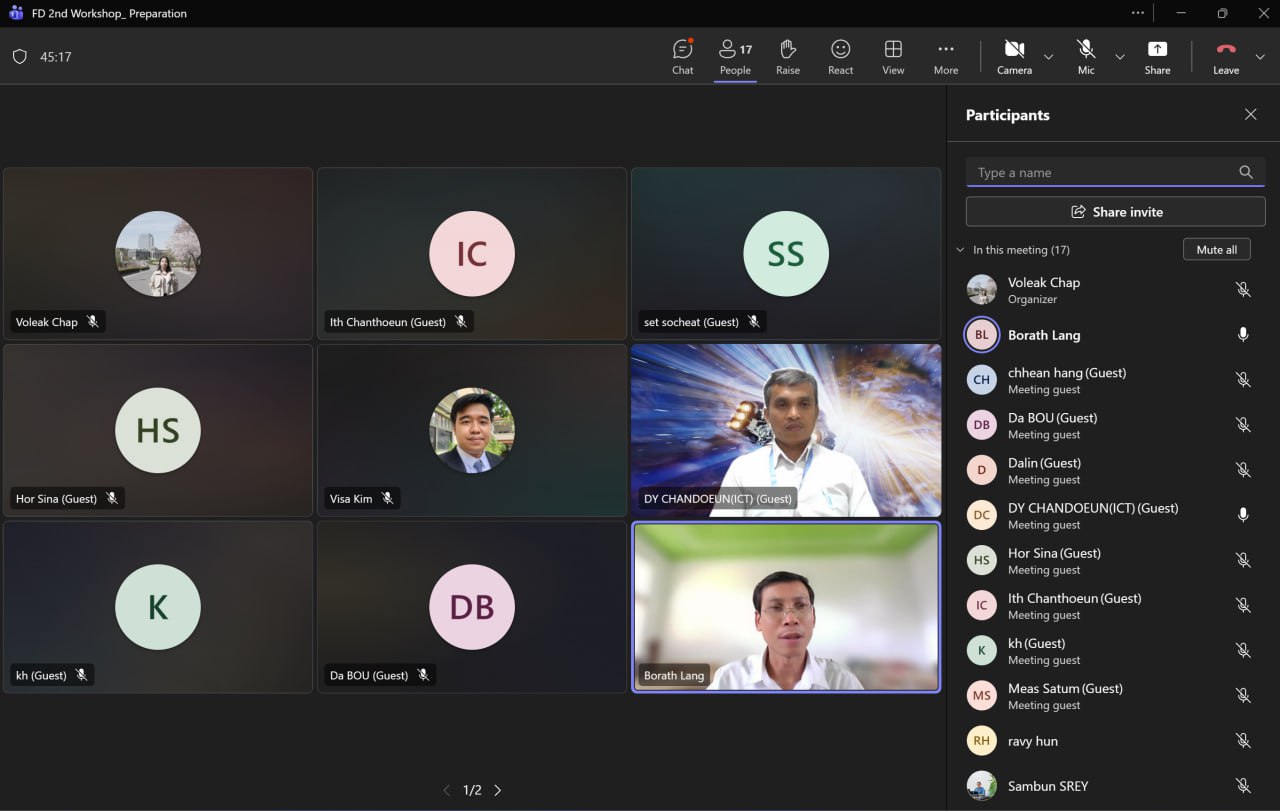Collapse the 'In this meeting (17)' section
This screenshot has height=811, width=1280.
click(x=961, y=250)
